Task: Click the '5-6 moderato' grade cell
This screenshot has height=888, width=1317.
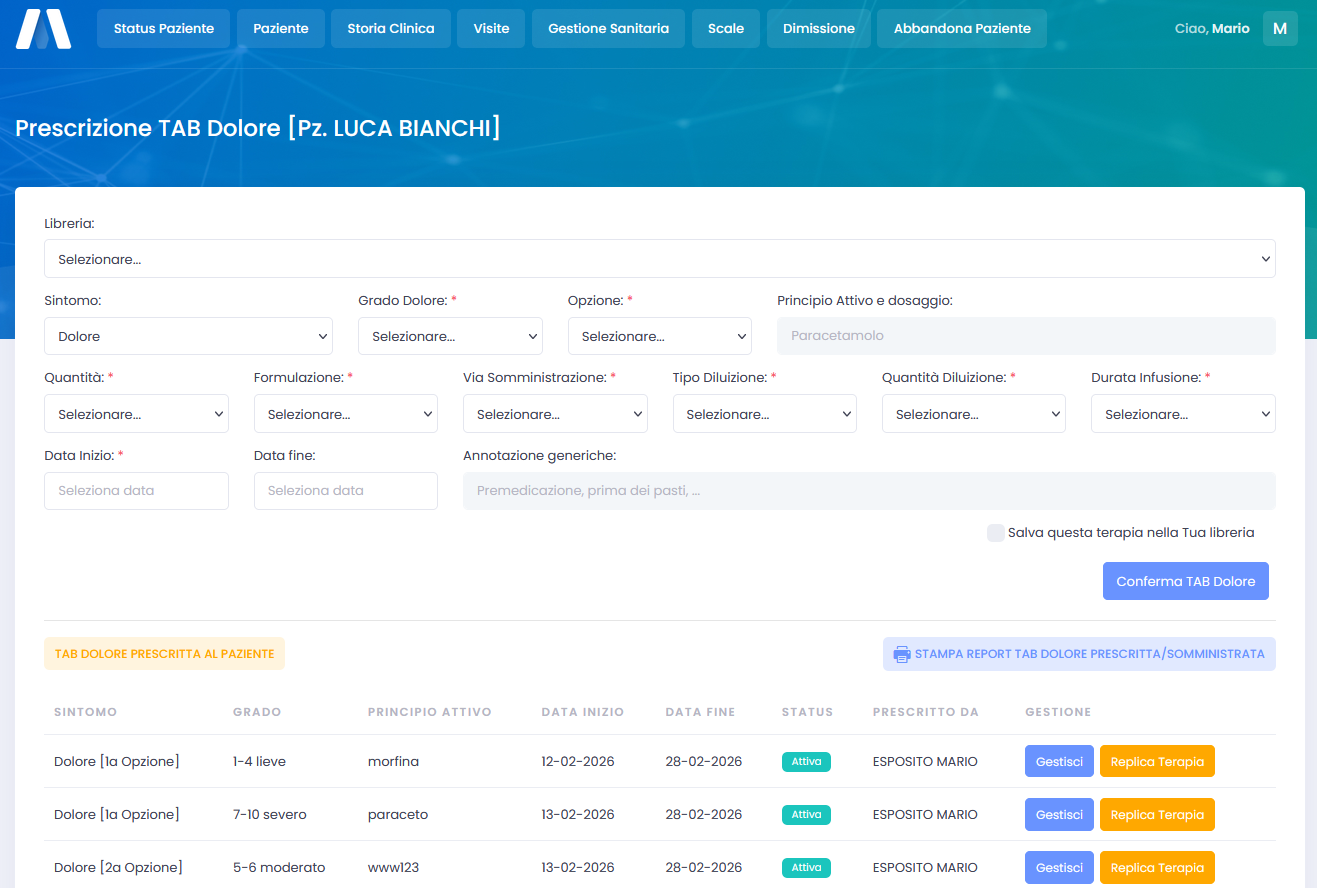Action: pyautogui.click(x=279, y=868)
